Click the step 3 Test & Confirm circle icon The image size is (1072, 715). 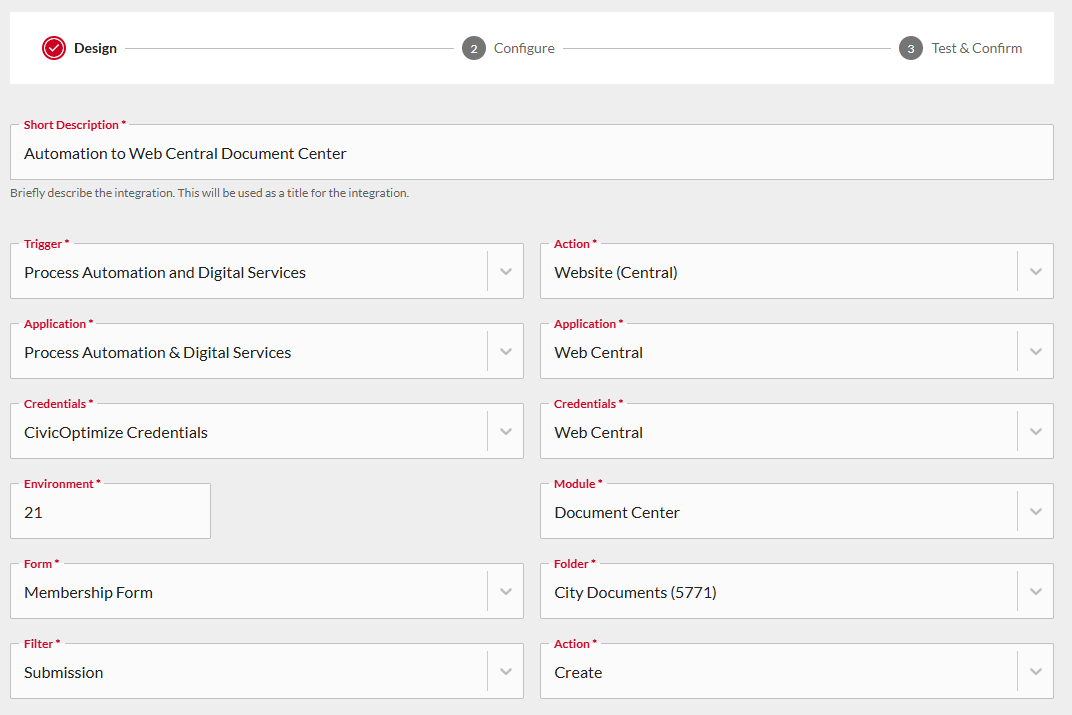[911, 49]
